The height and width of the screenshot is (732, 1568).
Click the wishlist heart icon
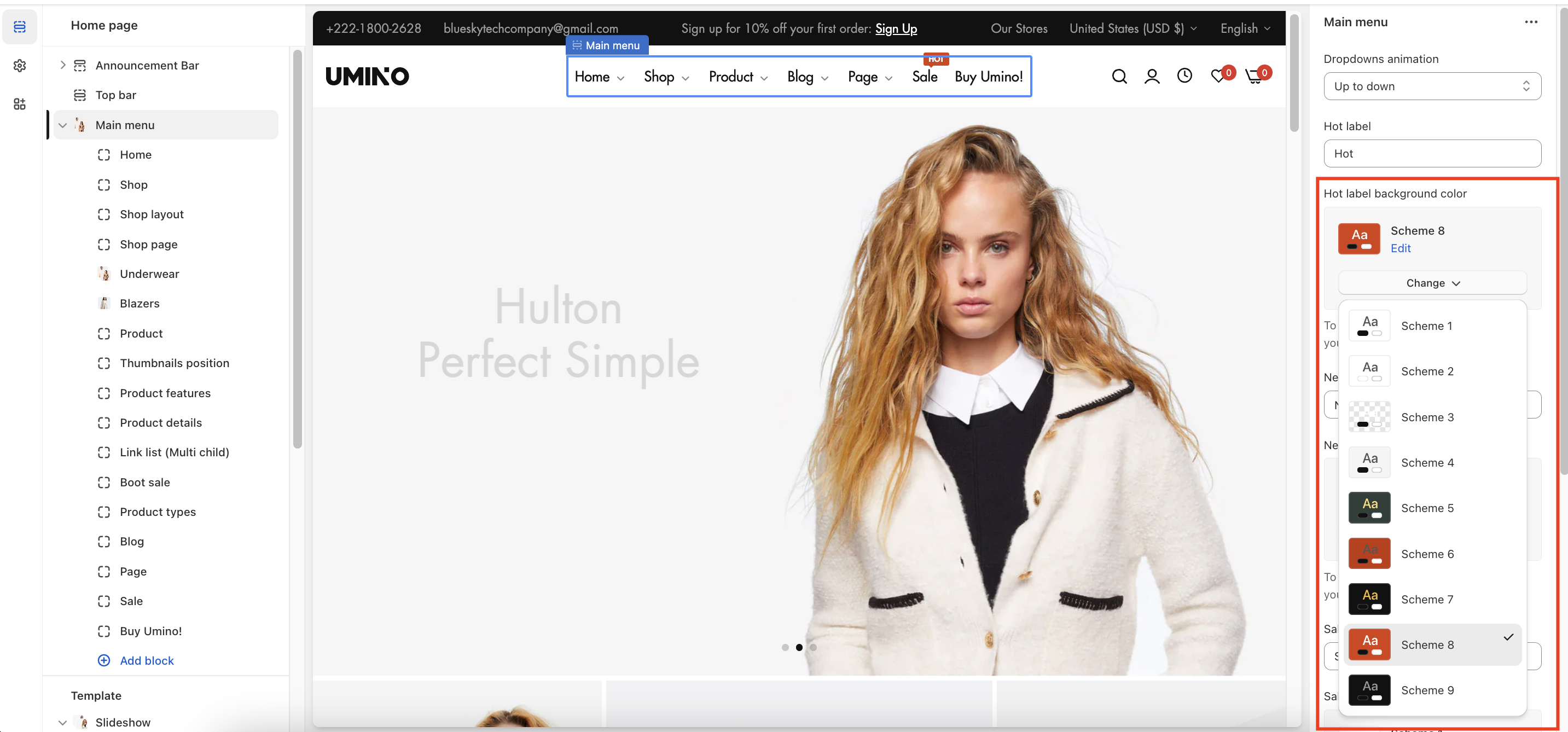pos(1217,76)
